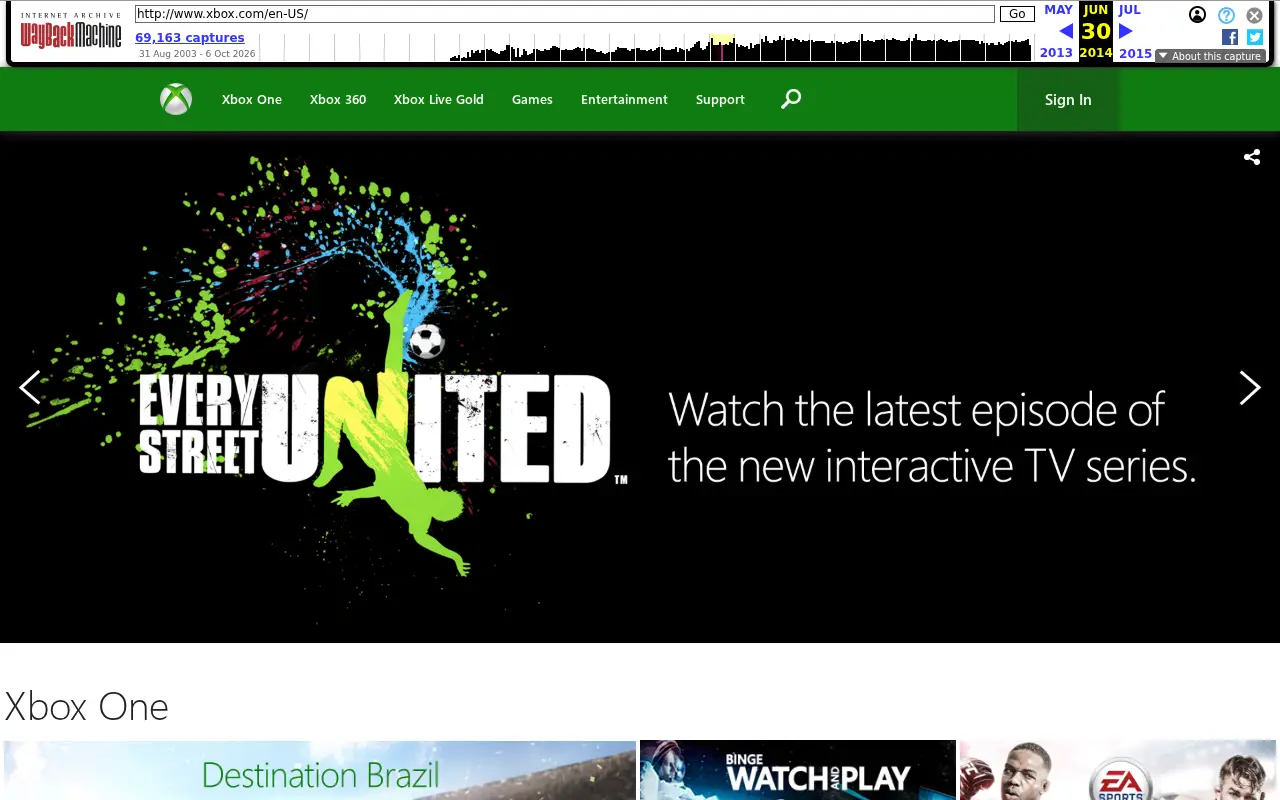Open the Xbox One menu
The height and width of the screenshot is (800, 1280).
coord(252,99)
